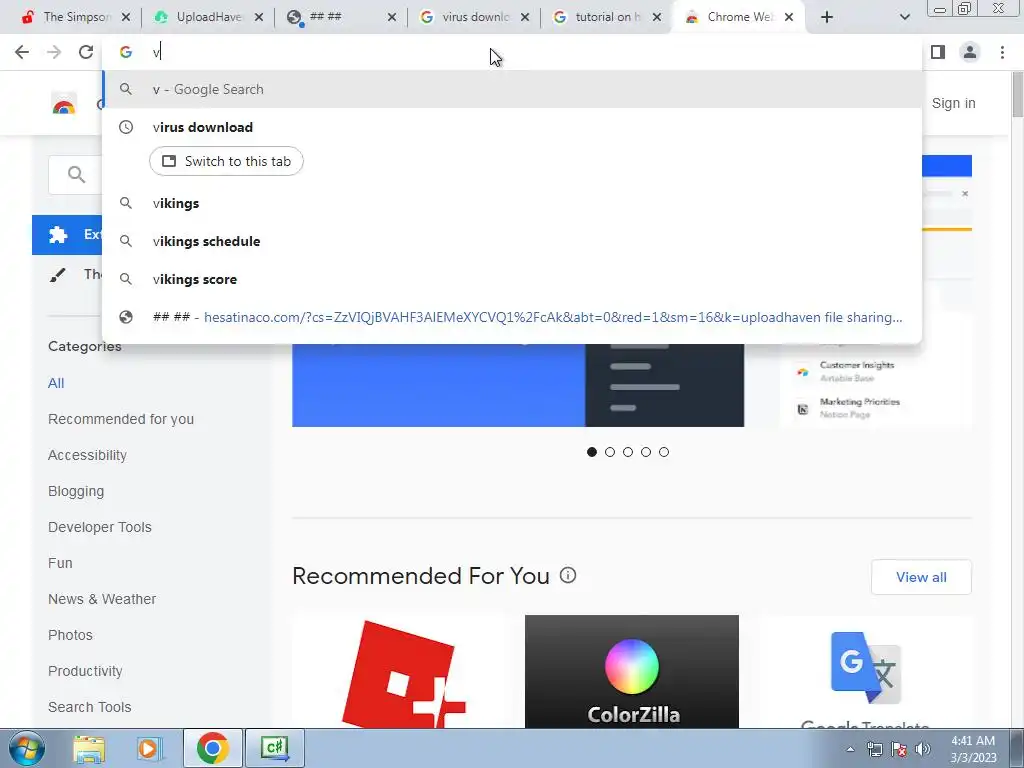Viewport: 1024px width, 768px height.
Task: Select the Fun category
Action: pyautogui.click(x=60, y=563)
